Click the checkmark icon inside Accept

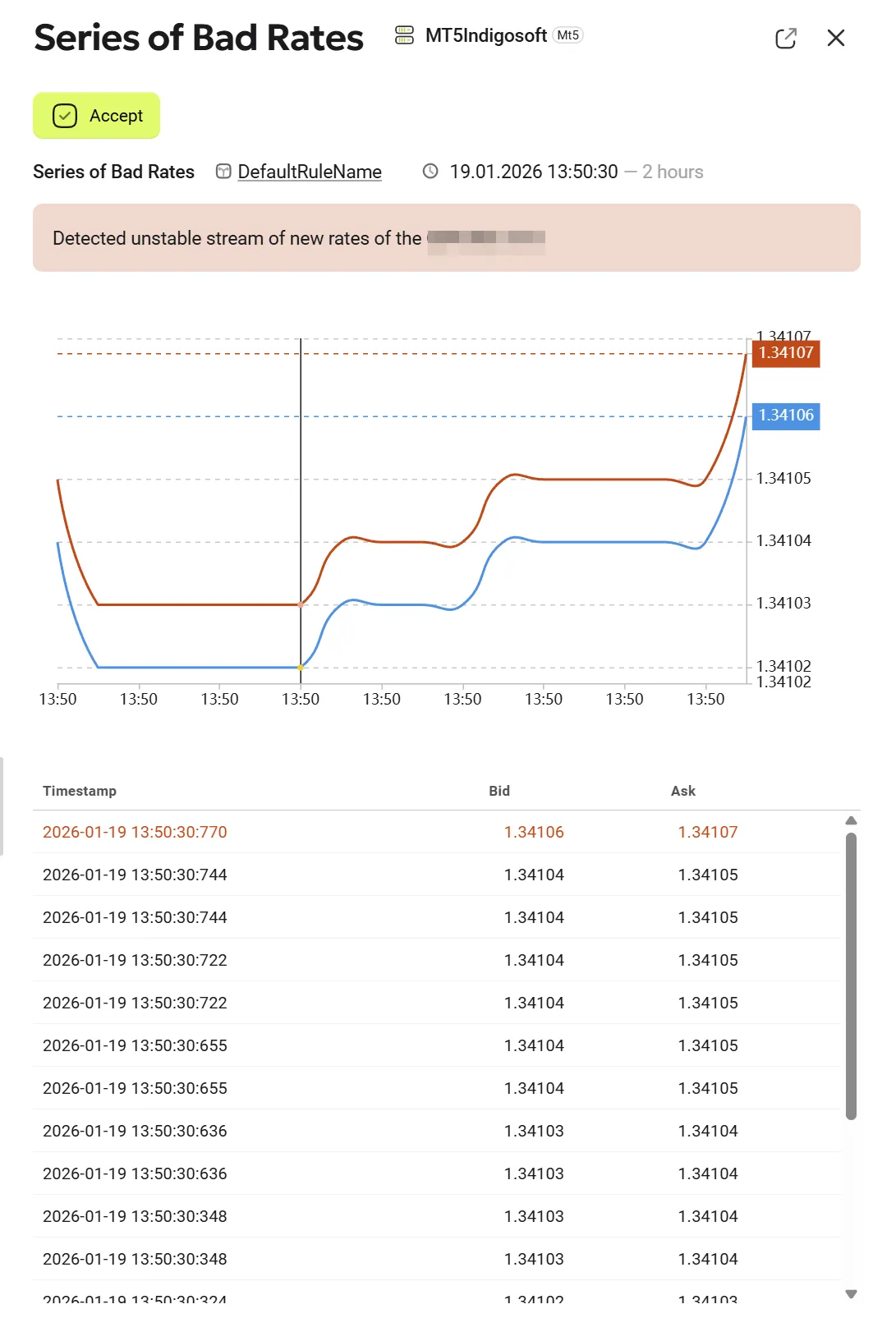[65, 116]
